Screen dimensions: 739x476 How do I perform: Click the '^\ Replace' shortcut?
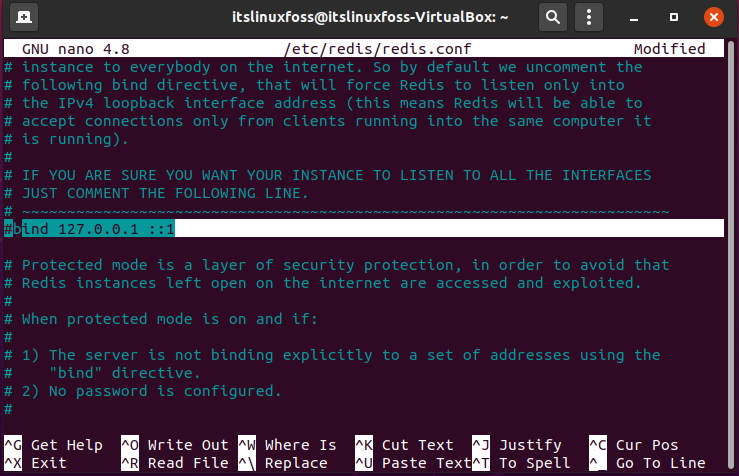point(282,463)
